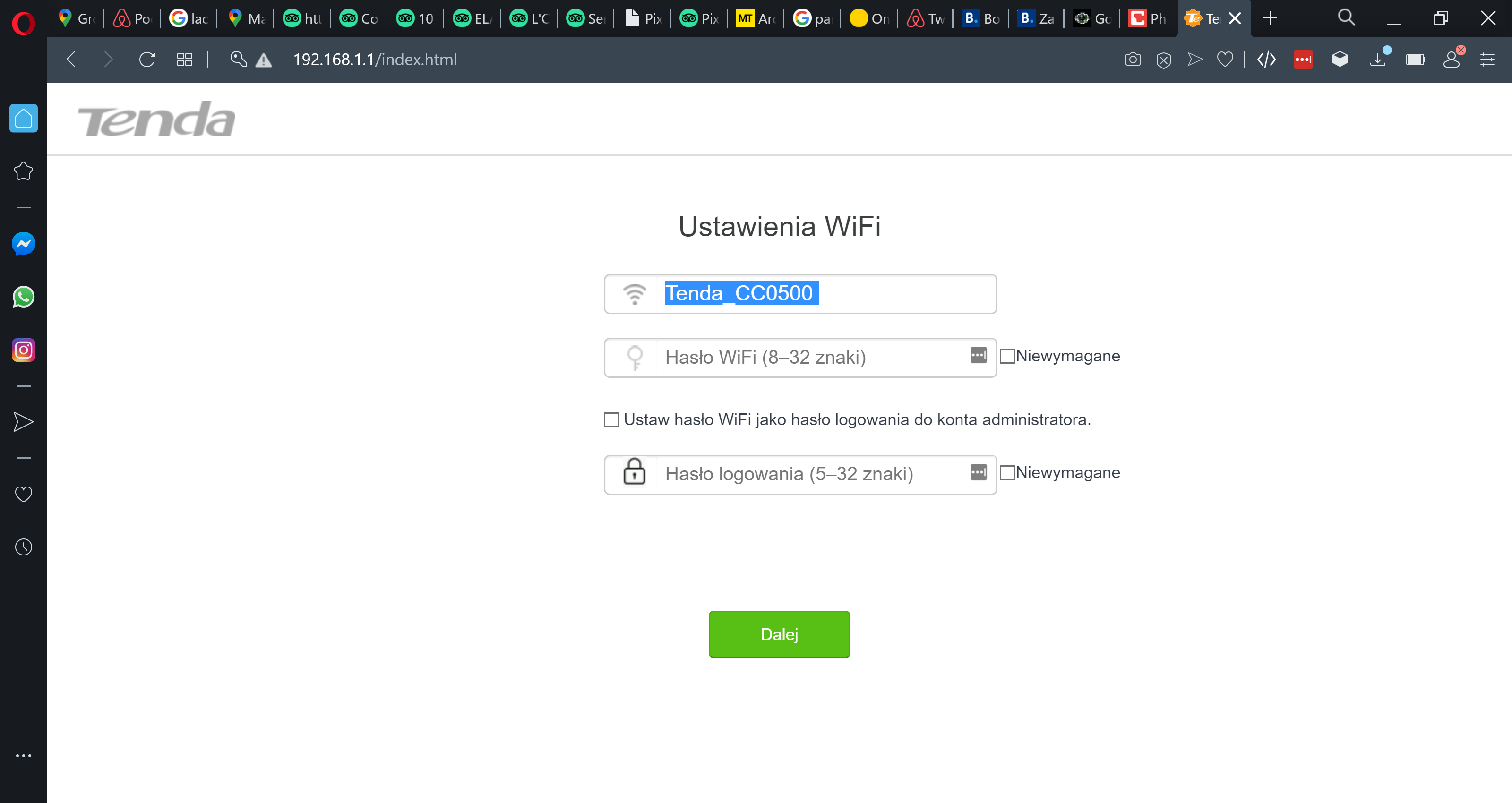
Task: Open the red password manager extension
Action: pos(1303,60)
